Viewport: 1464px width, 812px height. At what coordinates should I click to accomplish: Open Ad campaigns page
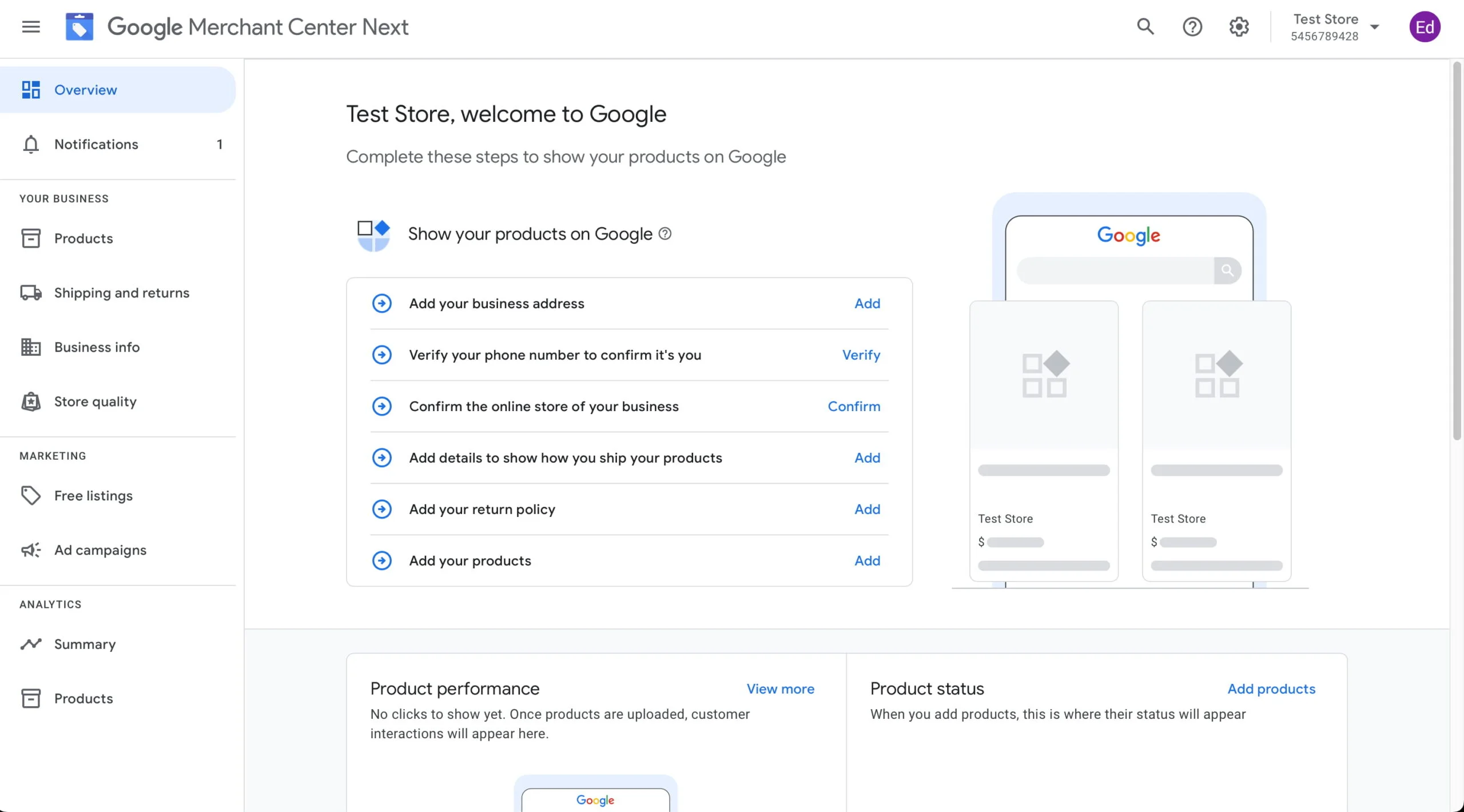(x=118, y=550)
